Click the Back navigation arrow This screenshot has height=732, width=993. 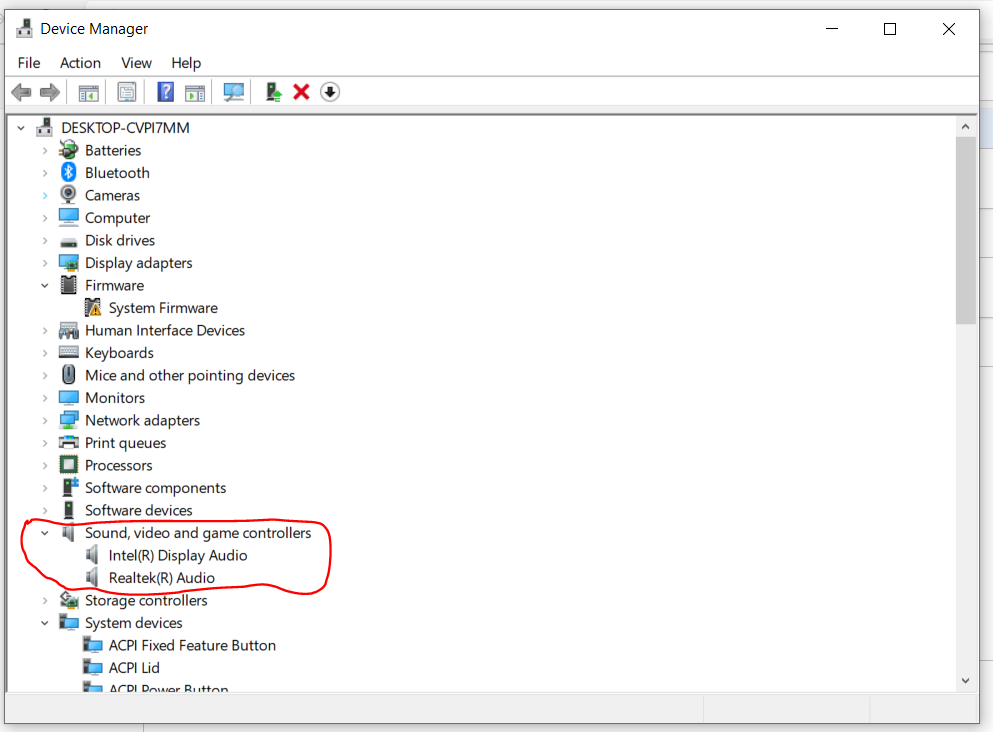[21, 91]
